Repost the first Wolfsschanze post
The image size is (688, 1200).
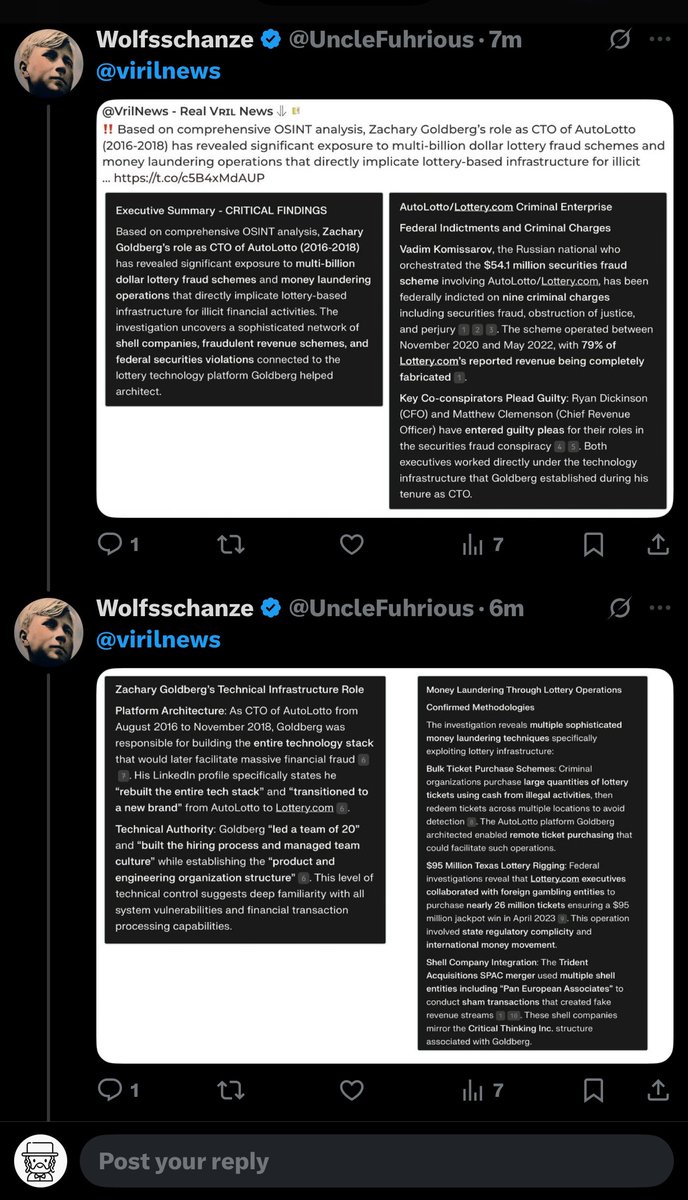[x=231, y=544]
